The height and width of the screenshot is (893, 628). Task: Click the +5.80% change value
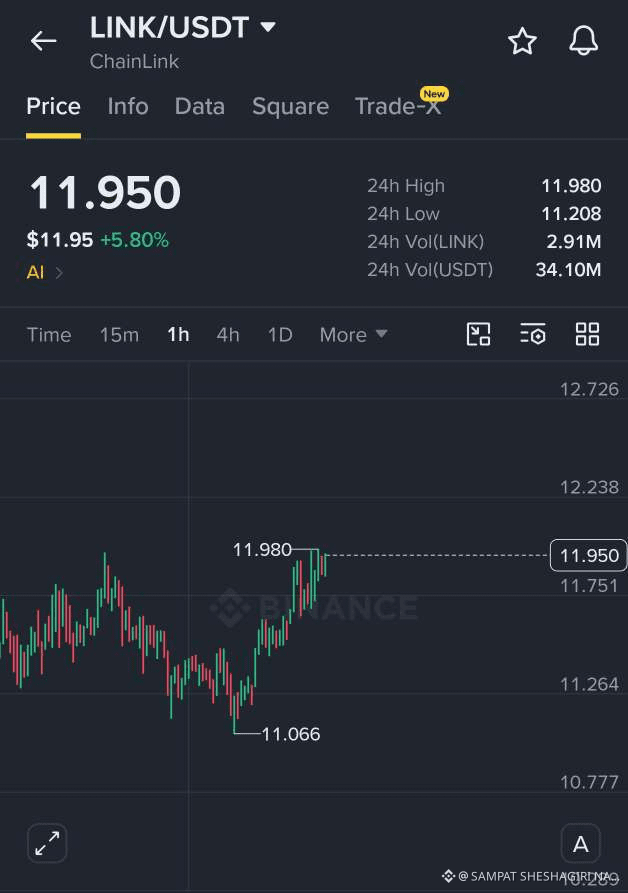[x=134, y=240]
